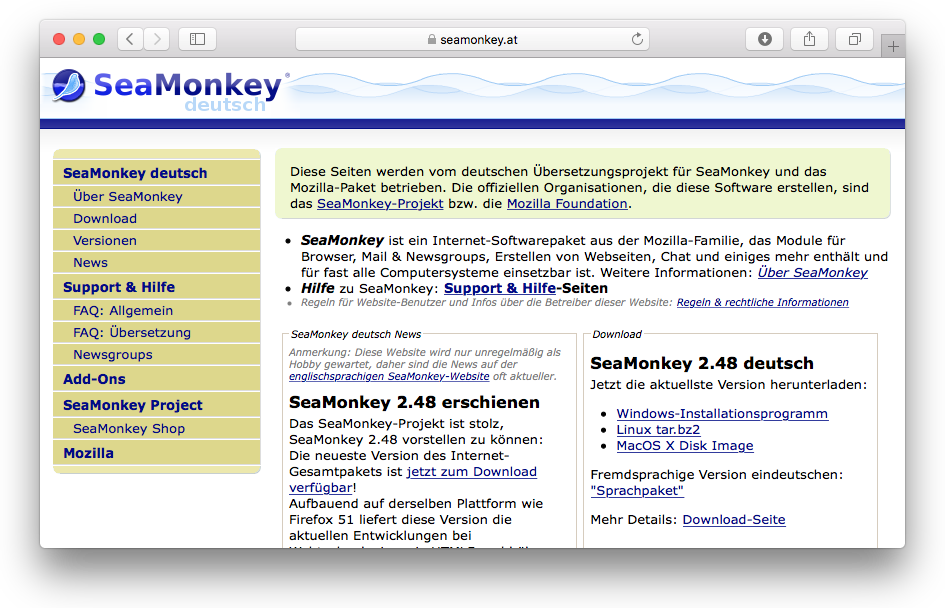
Task: Click heading SeaMonkey 2.48 deutsch
Action: pos(702,363)
